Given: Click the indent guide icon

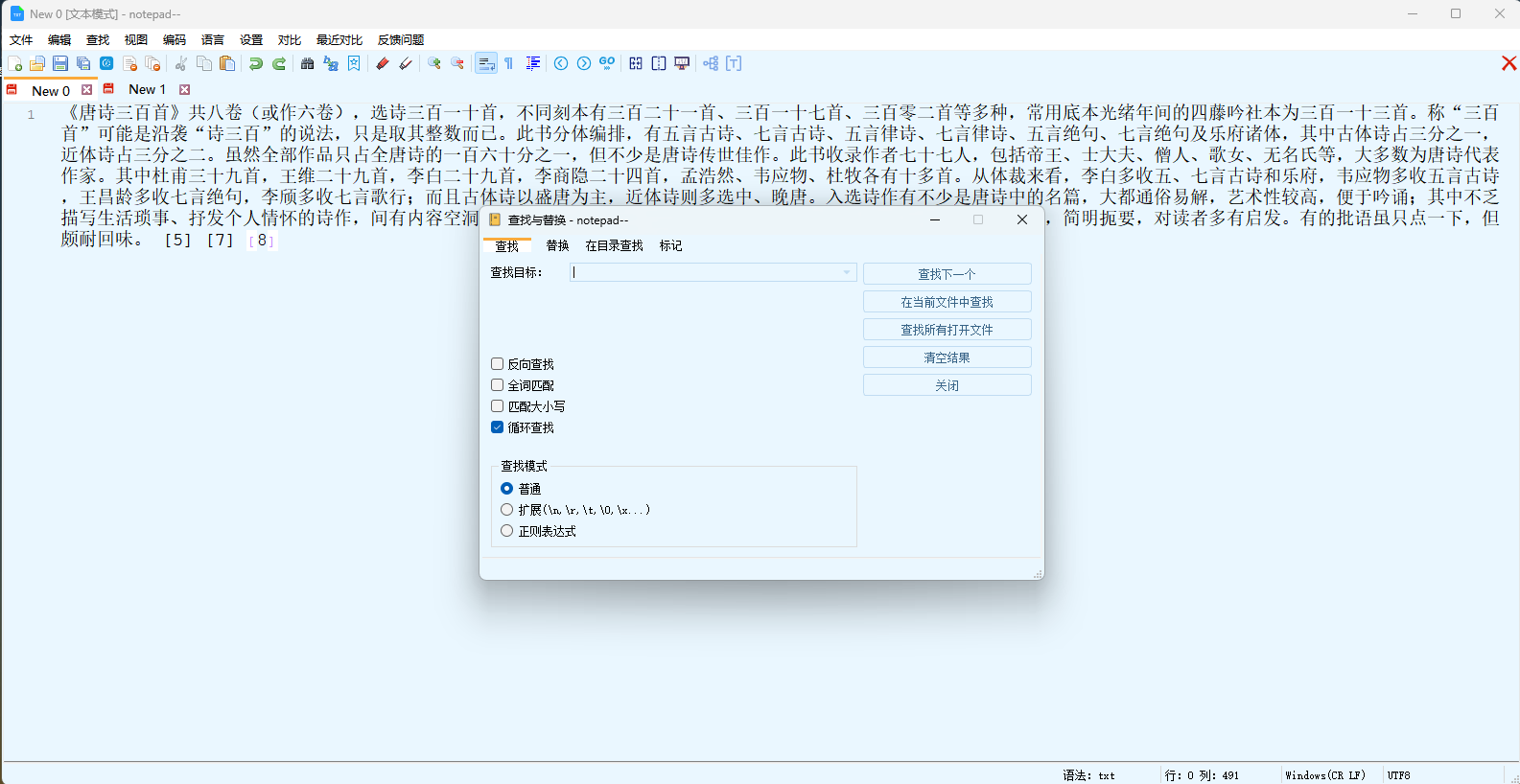Looking at the screenshot, I should (x=533, y=63).
